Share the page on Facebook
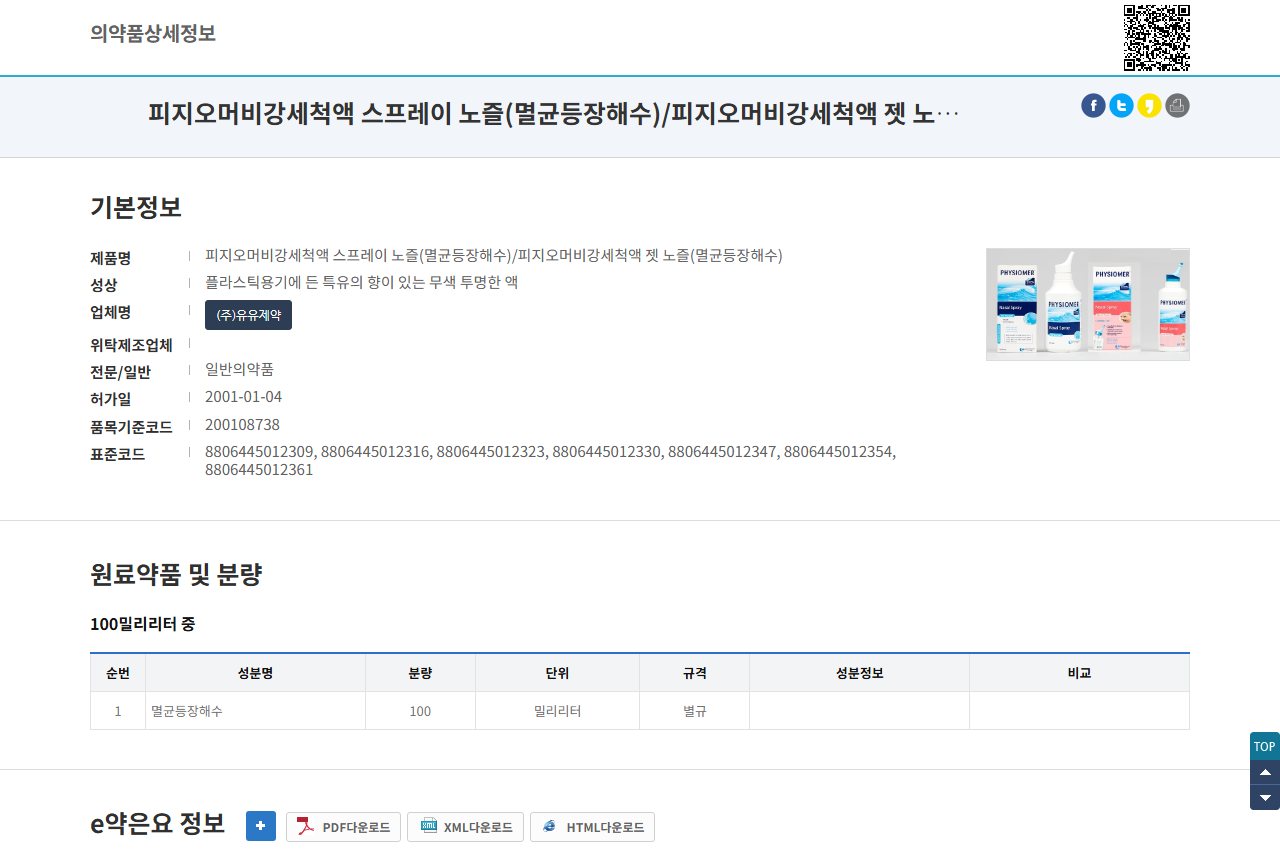The image size is (1280, 860). coord(1093,106)
